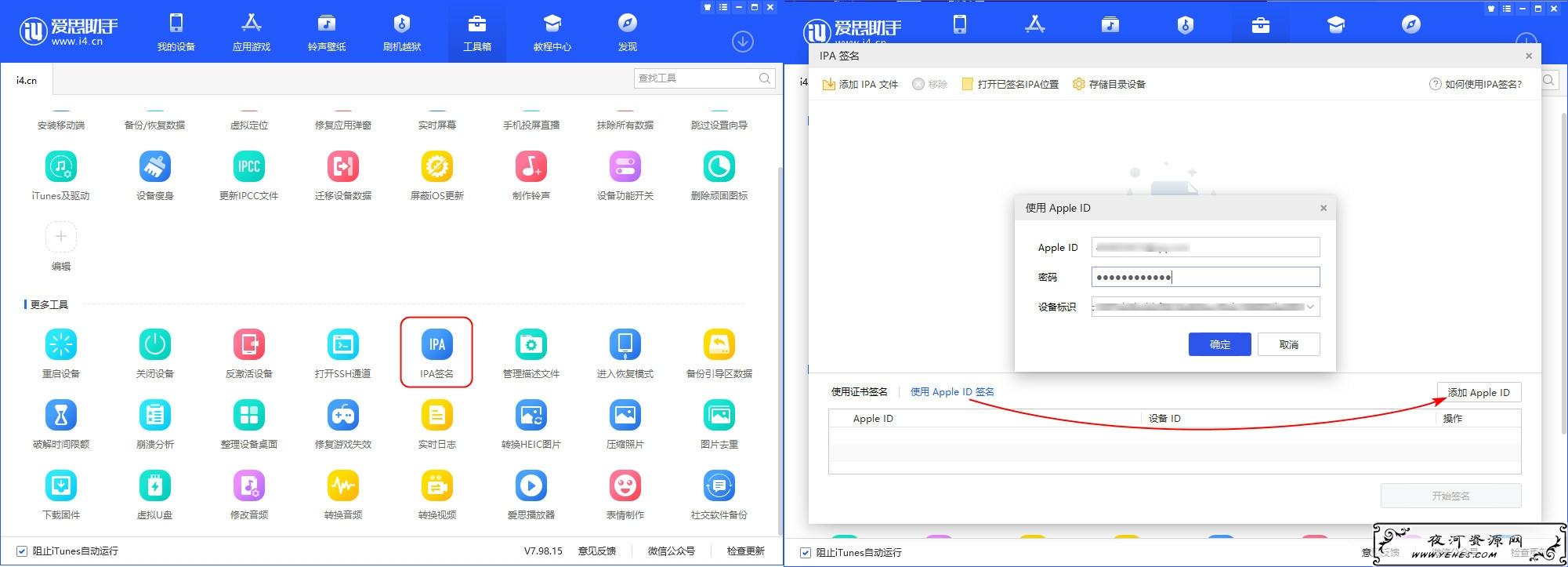Open the 反激活设备 tool

pos(249,344)
